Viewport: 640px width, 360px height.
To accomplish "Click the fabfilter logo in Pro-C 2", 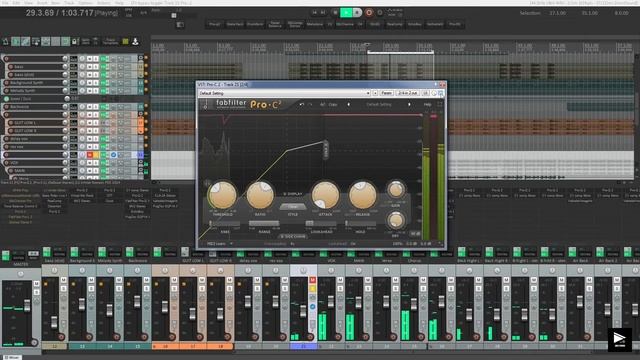I will (231, 103).
